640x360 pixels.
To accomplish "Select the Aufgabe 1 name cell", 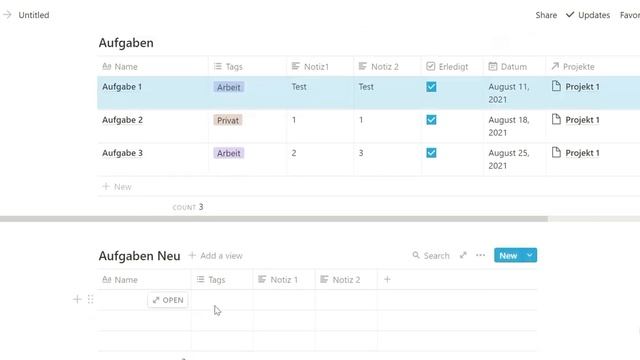I will tap(153, 93).
